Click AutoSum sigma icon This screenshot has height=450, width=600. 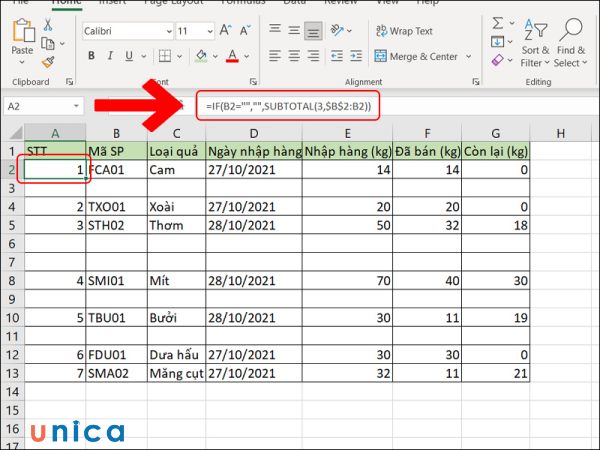point(497,23)
